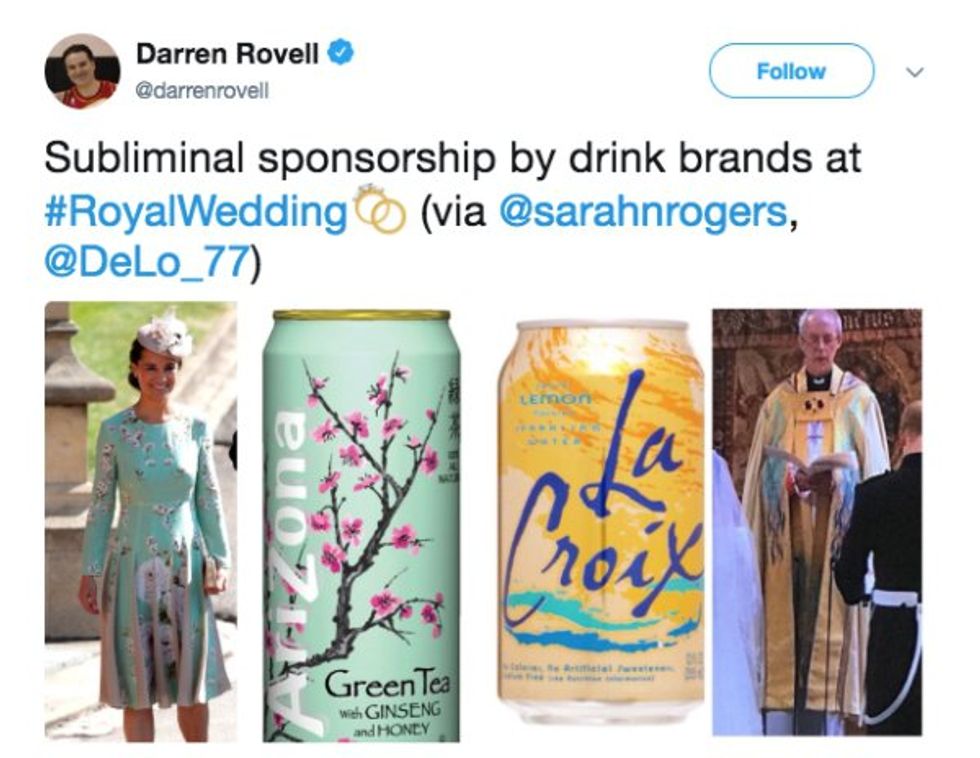Open the archbishop in yellow robe photo
This screenshot has width=980, height=758.
point(817,522)
